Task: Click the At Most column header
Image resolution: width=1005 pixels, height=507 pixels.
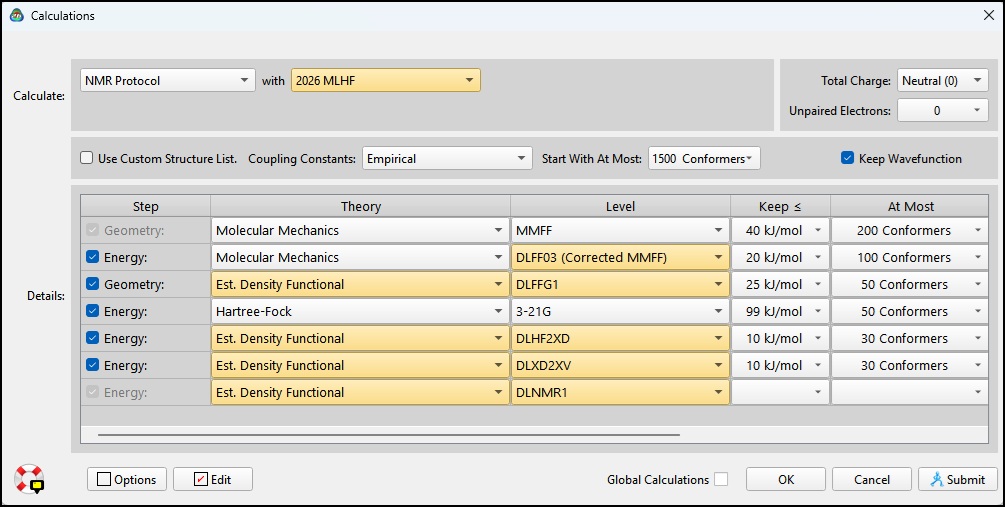Action: coord(910,206)
